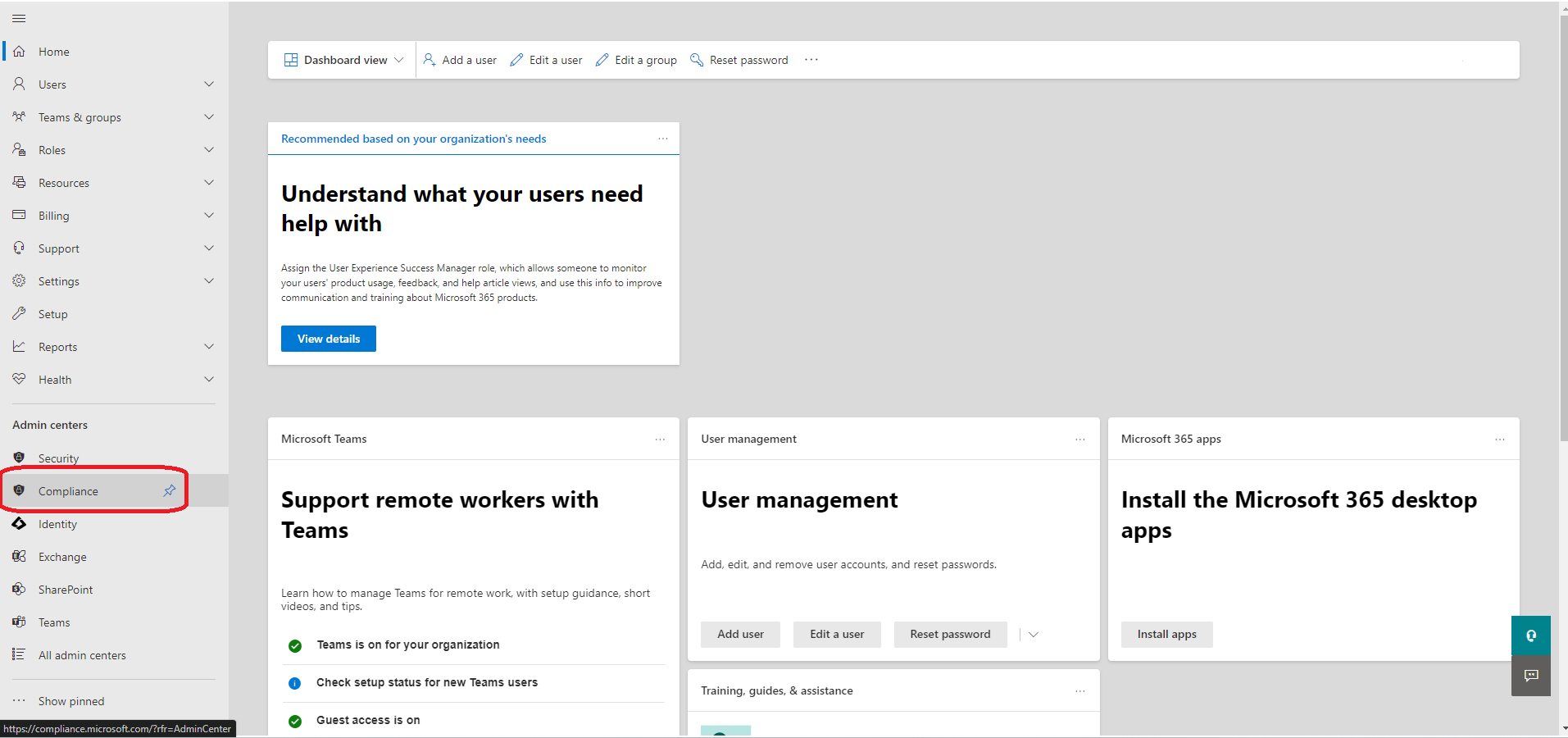Open the Security admin center
1568x738 pixels.
click(114, 458)
